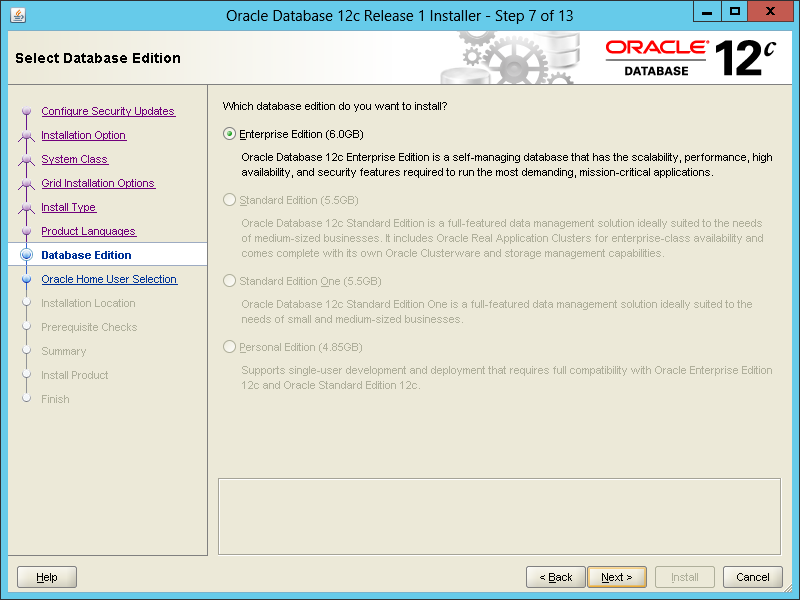Click the Finish step text
The image size is (800, 600).
(56, 399)
